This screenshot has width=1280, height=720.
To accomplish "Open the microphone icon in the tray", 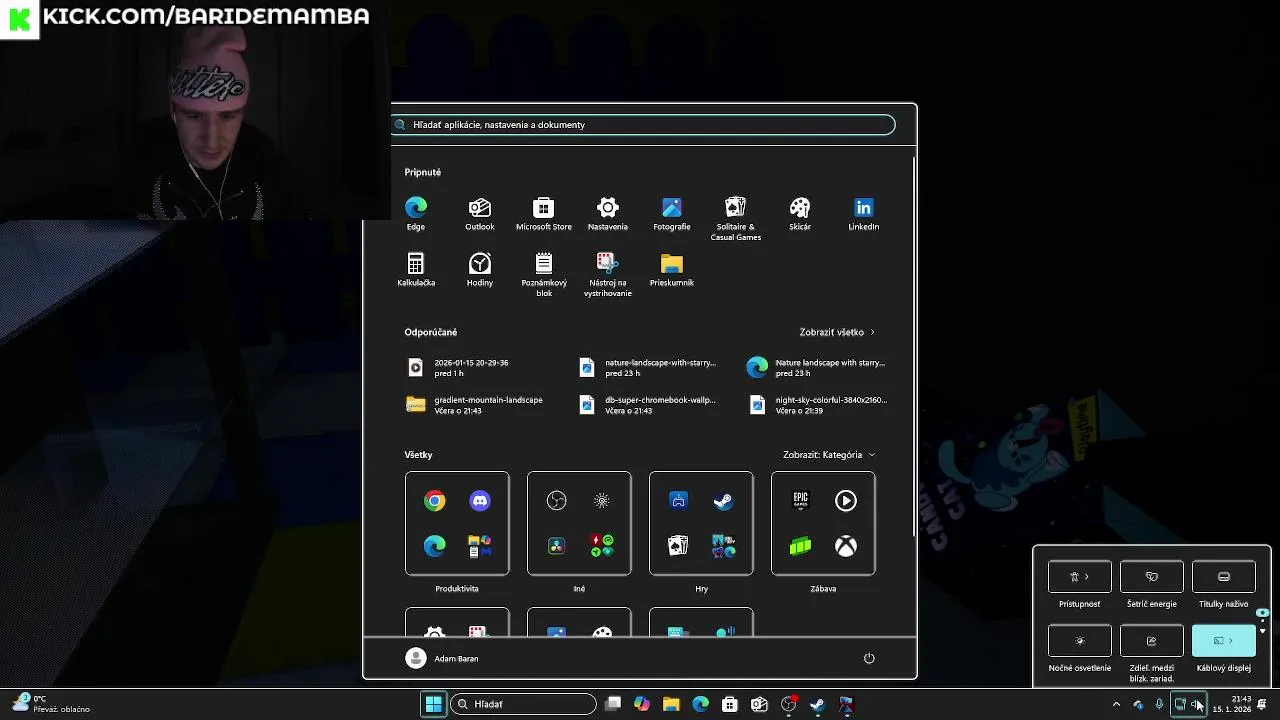I will click(1159, 704).
